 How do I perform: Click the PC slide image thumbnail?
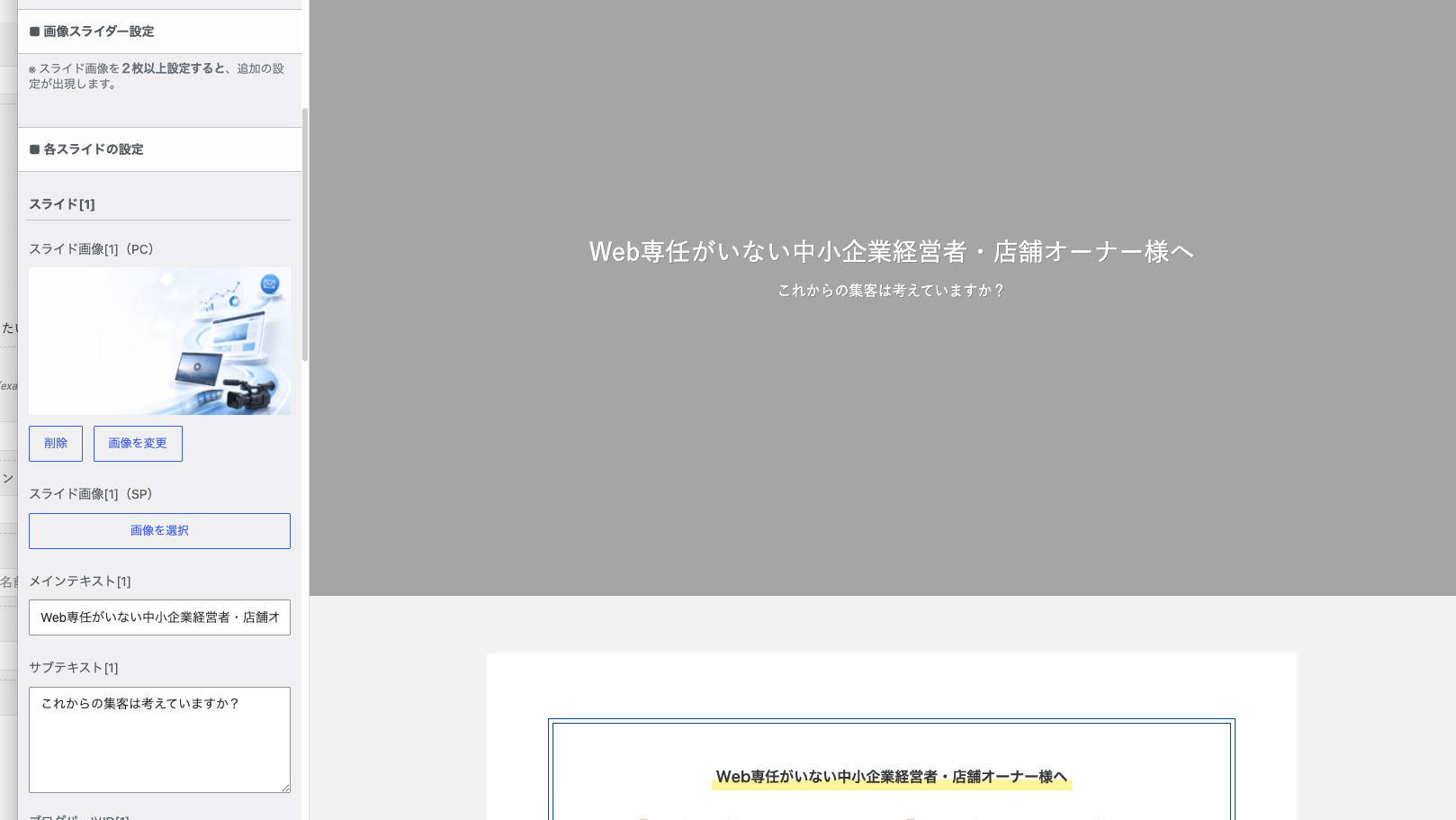(159, 341)
